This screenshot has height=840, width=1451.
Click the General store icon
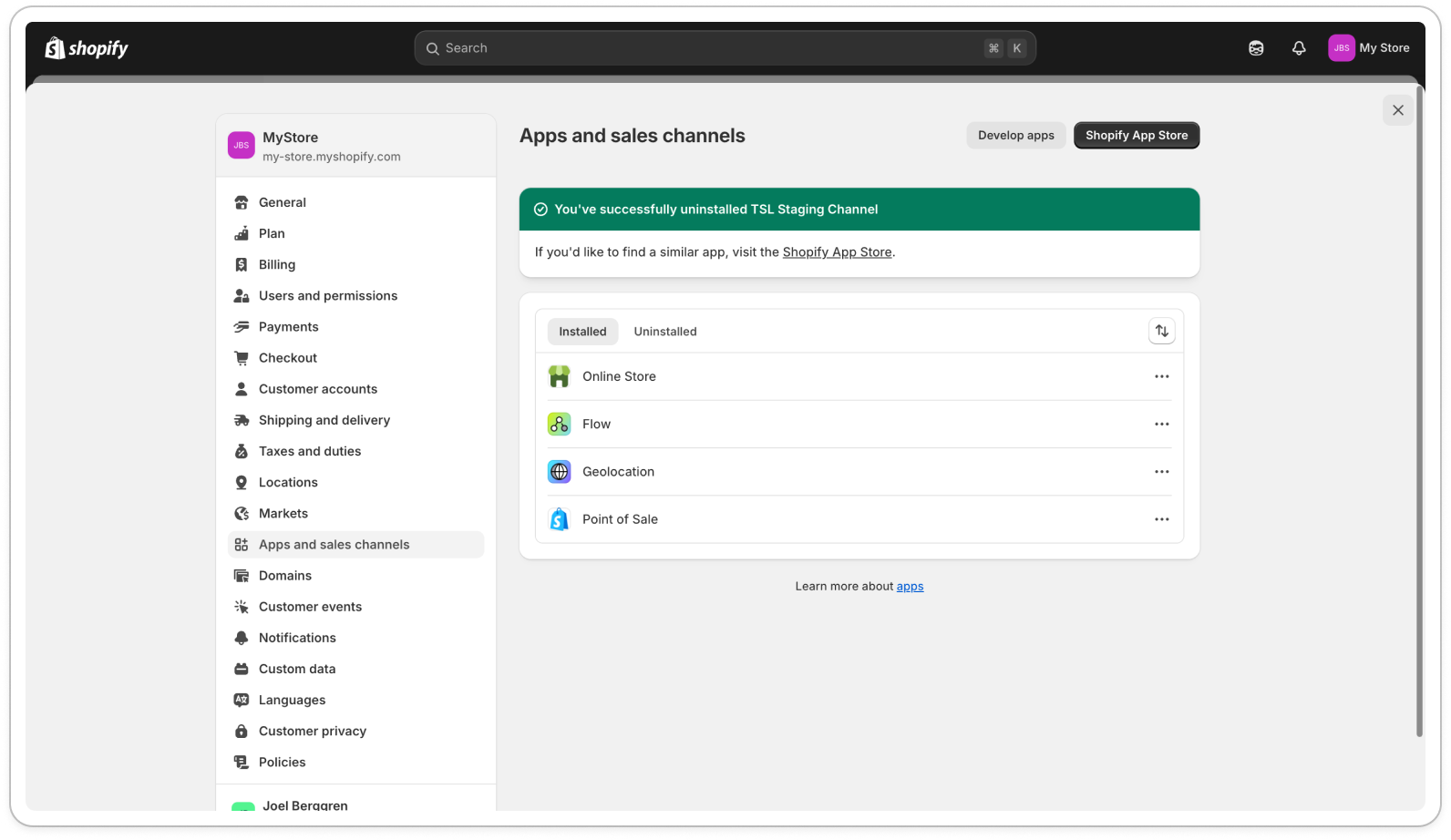click(242, 202)
